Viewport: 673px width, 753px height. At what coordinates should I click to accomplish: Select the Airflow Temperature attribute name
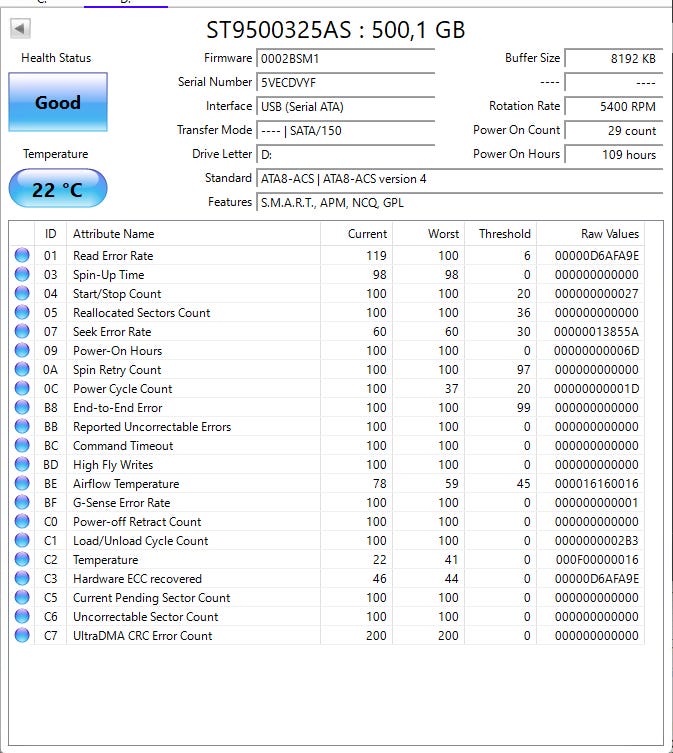[x=126, y=484]
